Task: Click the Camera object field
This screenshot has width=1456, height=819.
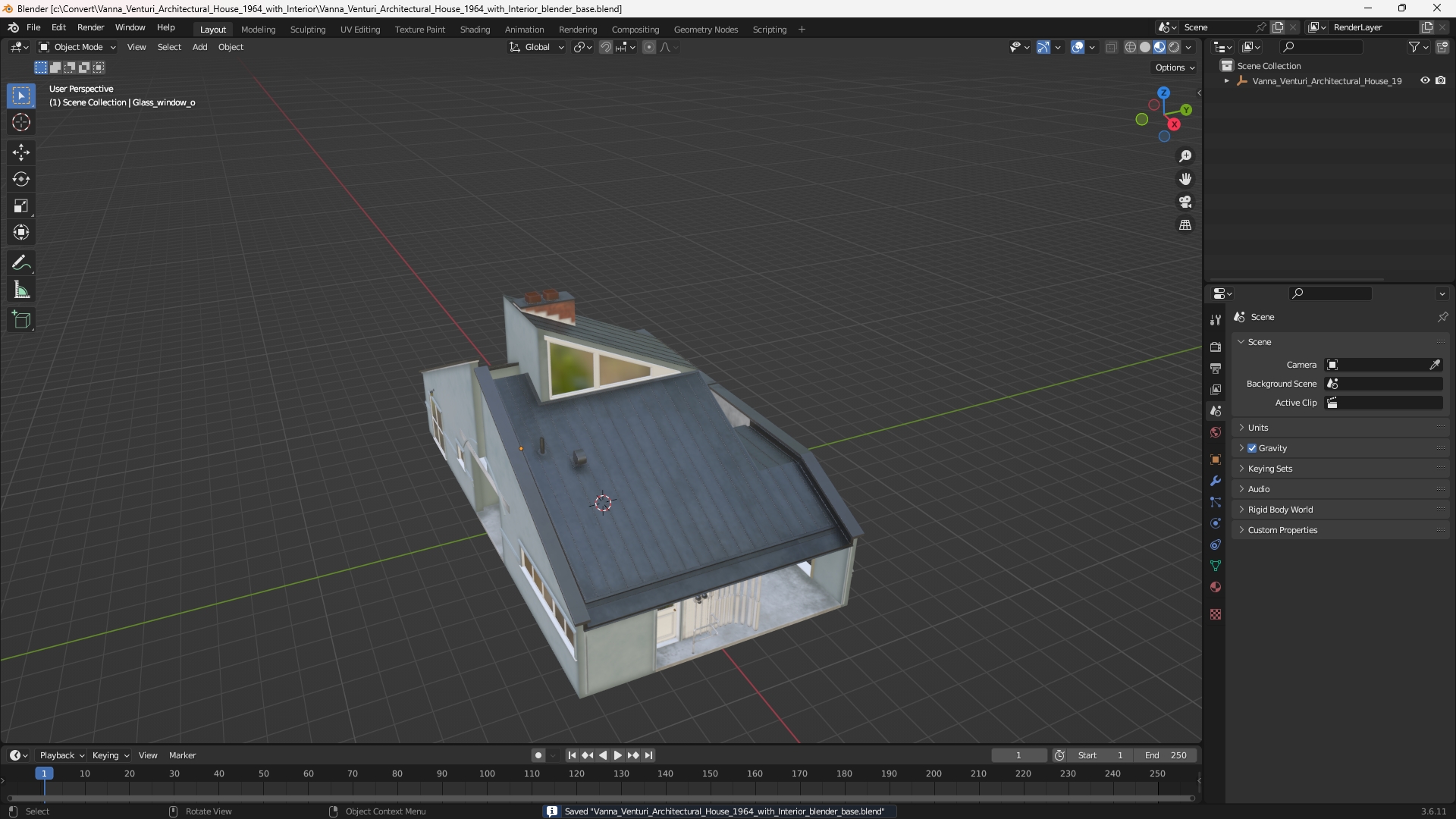Action: click(1376, 365)
